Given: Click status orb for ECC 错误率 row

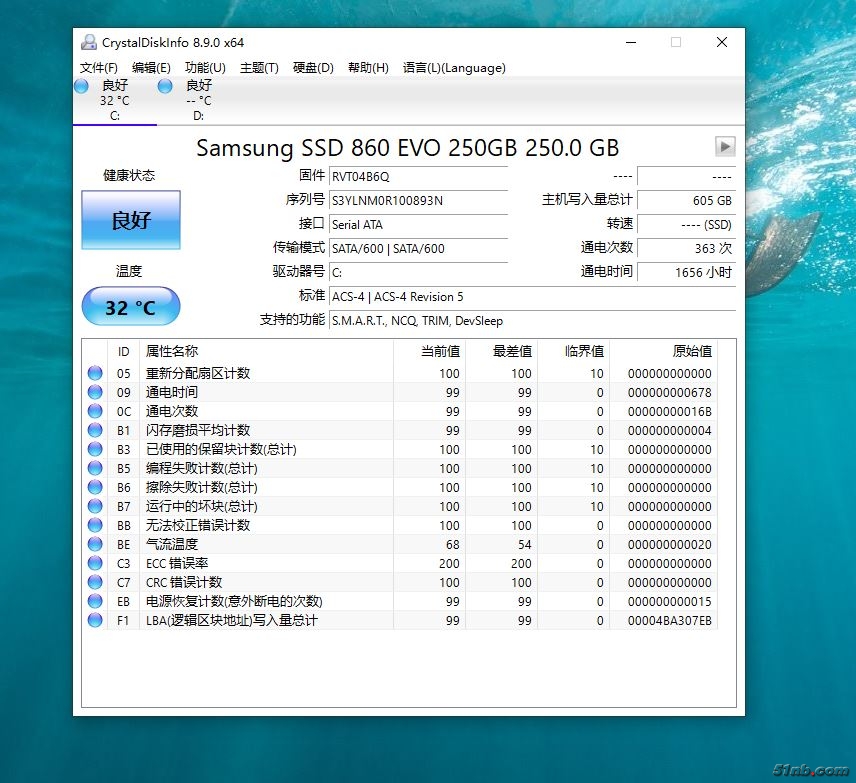Looking at the screenshot, I should click(x=95, y=563).
